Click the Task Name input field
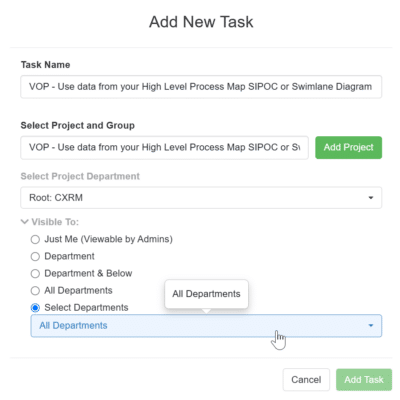400x400 pixels. coord(201,87)
